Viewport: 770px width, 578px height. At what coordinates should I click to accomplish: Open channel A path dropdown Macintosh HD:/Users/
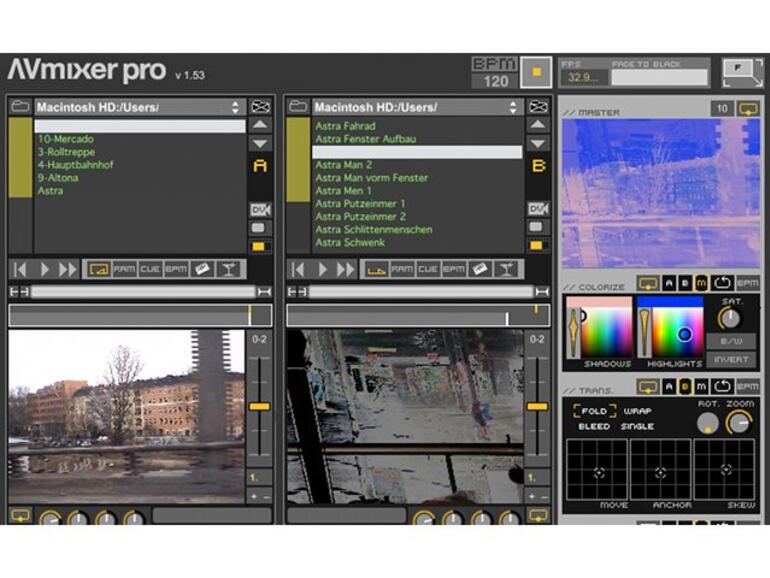tap(140, 107)
